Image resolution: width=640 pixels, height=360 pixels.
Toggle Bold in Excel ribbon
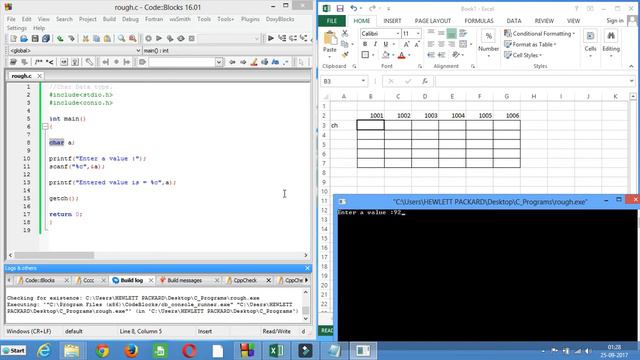tap(365, 44)
